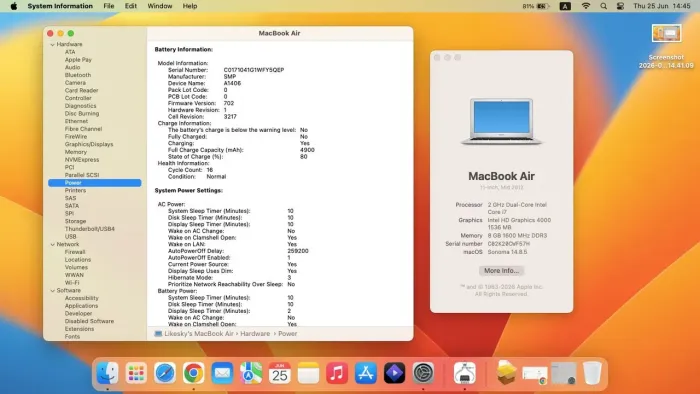Select USB in the sidebar
Screen dimensions: 700x394
(71, 237)
